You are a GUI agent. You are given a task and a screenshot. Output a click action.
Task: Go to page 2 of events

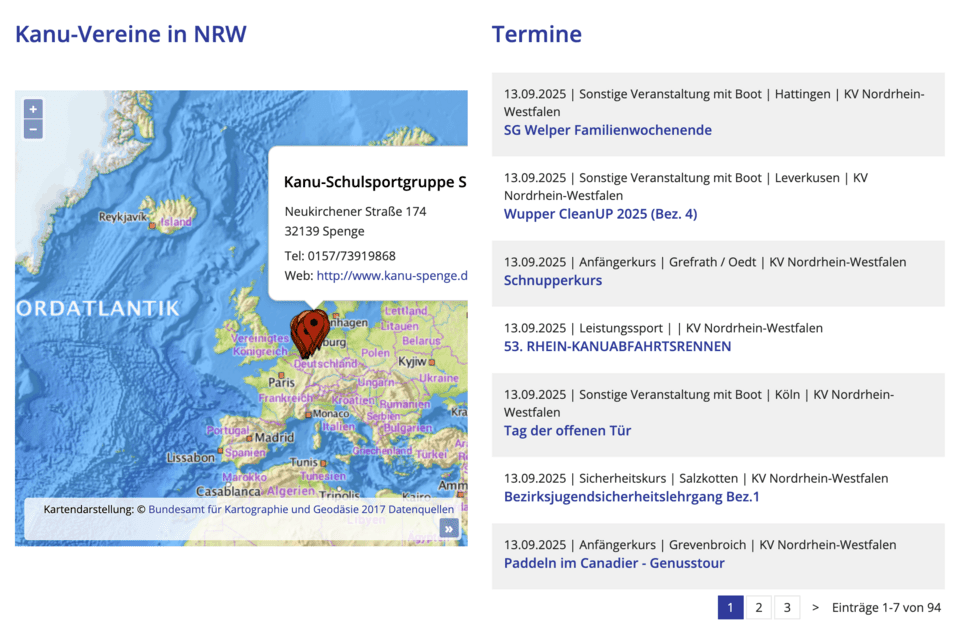(758, 607)
